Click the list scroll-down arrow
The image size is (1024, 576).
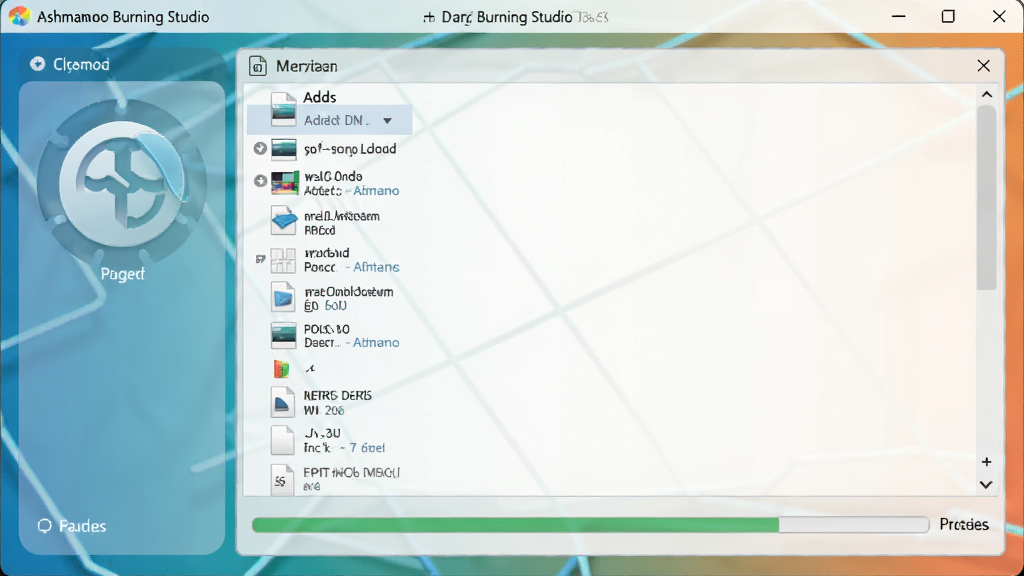coord(986,485)
